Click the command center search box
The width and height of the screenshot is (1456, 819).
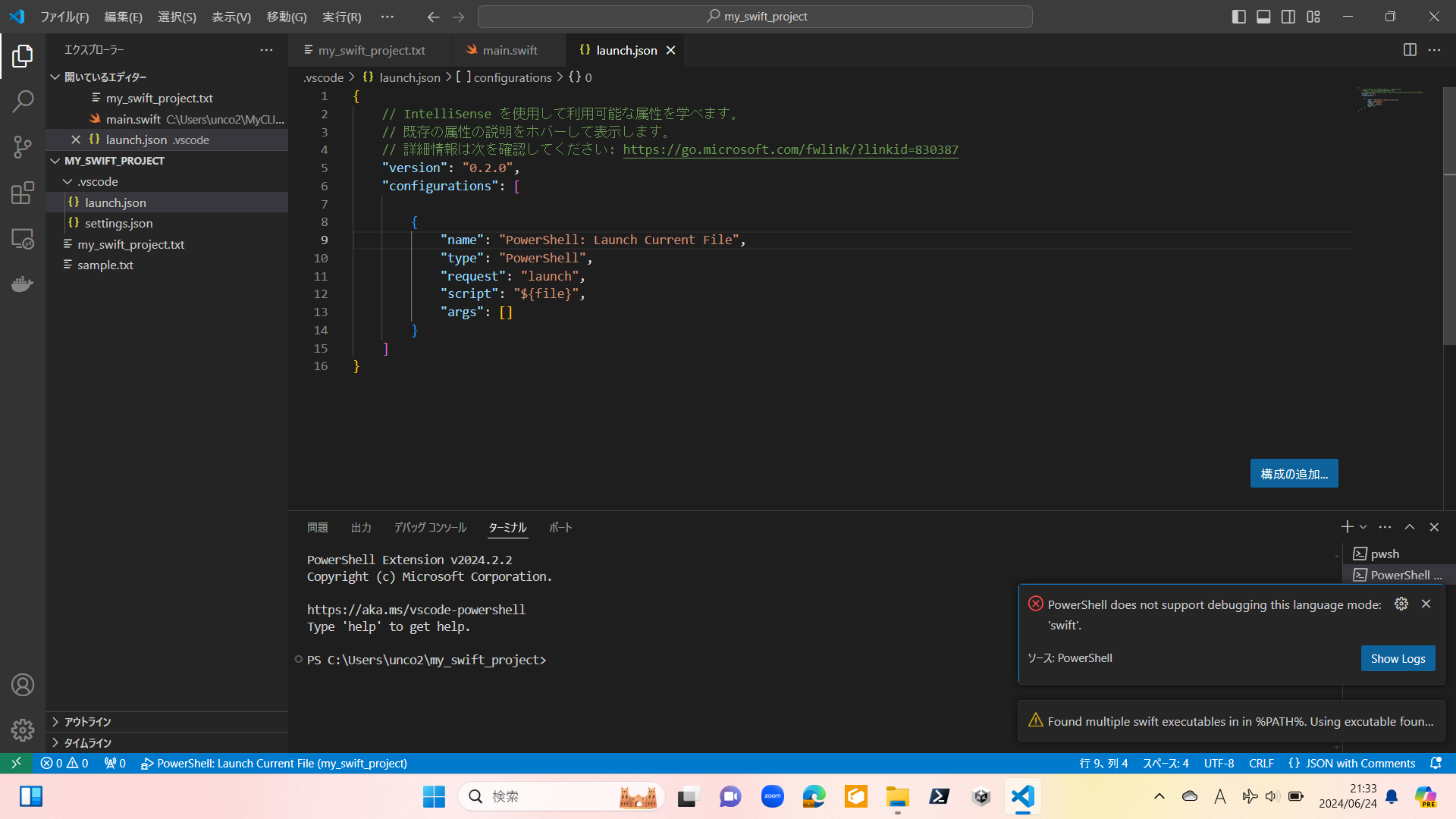click(x=755, y=17)
